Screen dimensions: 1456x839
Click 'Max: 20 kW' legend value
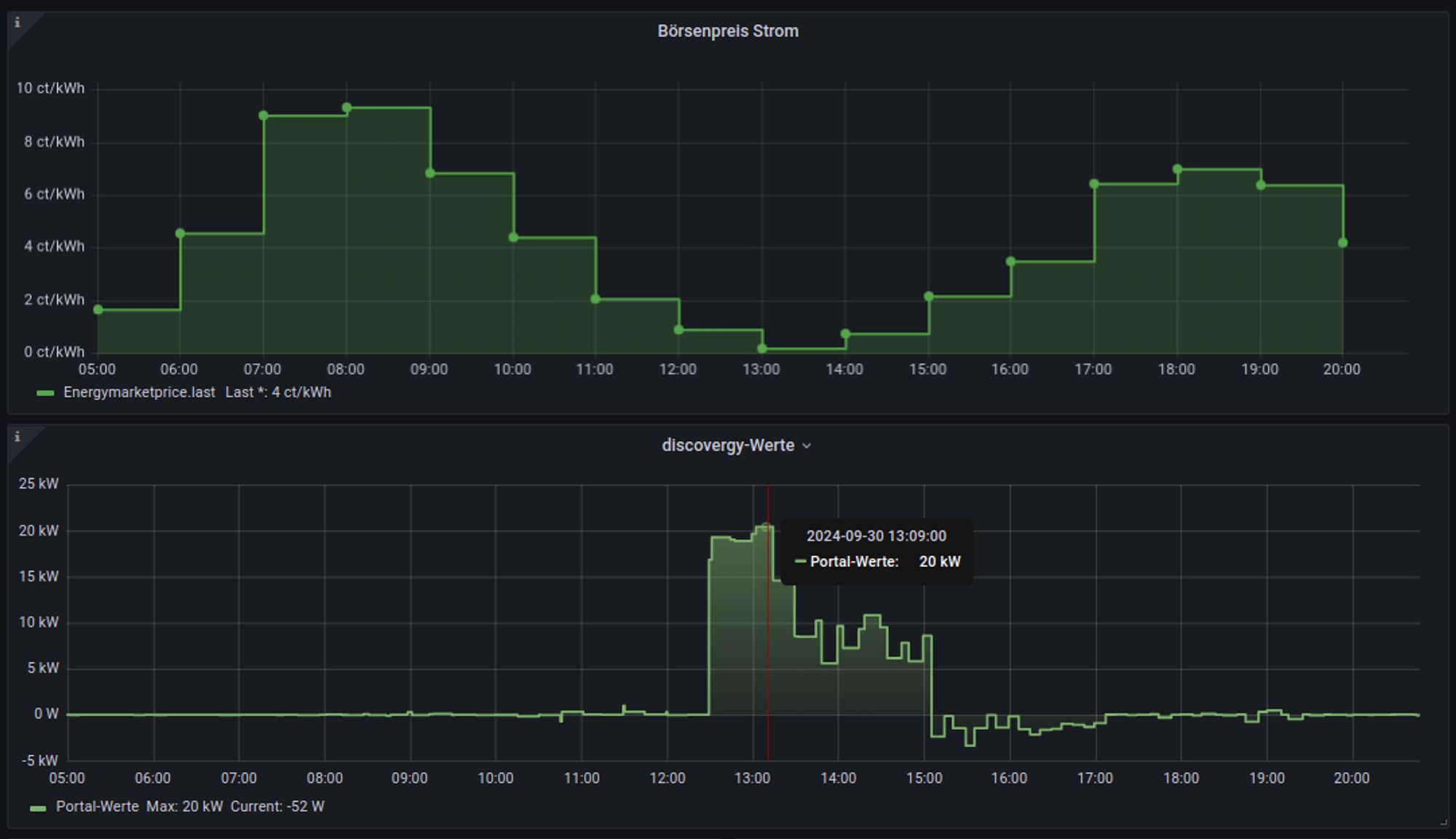[184, 806]
